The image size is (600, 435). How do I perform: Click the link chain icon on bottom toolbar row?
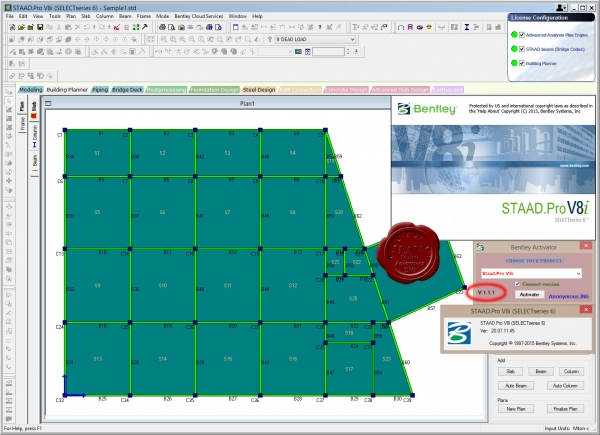pos(12,76)
